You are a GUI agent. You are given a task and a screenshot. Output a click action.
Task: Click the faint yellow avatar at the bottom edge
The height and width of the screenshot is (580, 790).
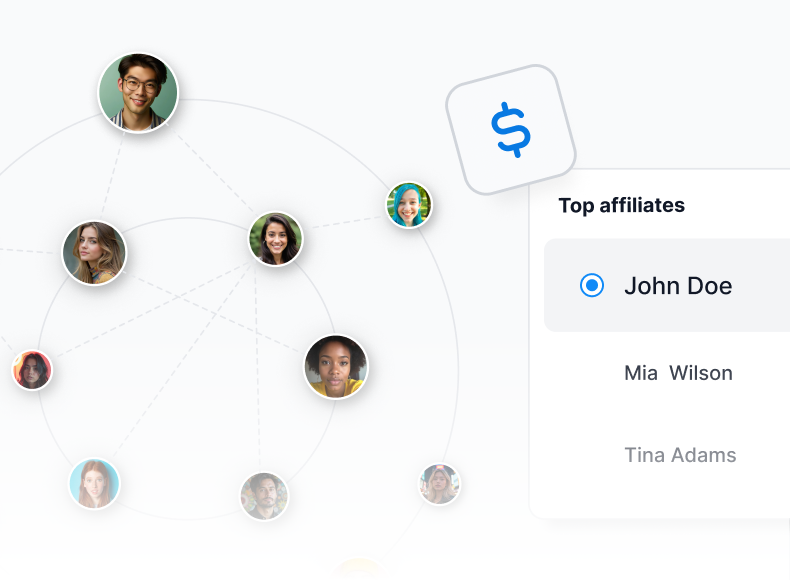[x=360, y=570]
